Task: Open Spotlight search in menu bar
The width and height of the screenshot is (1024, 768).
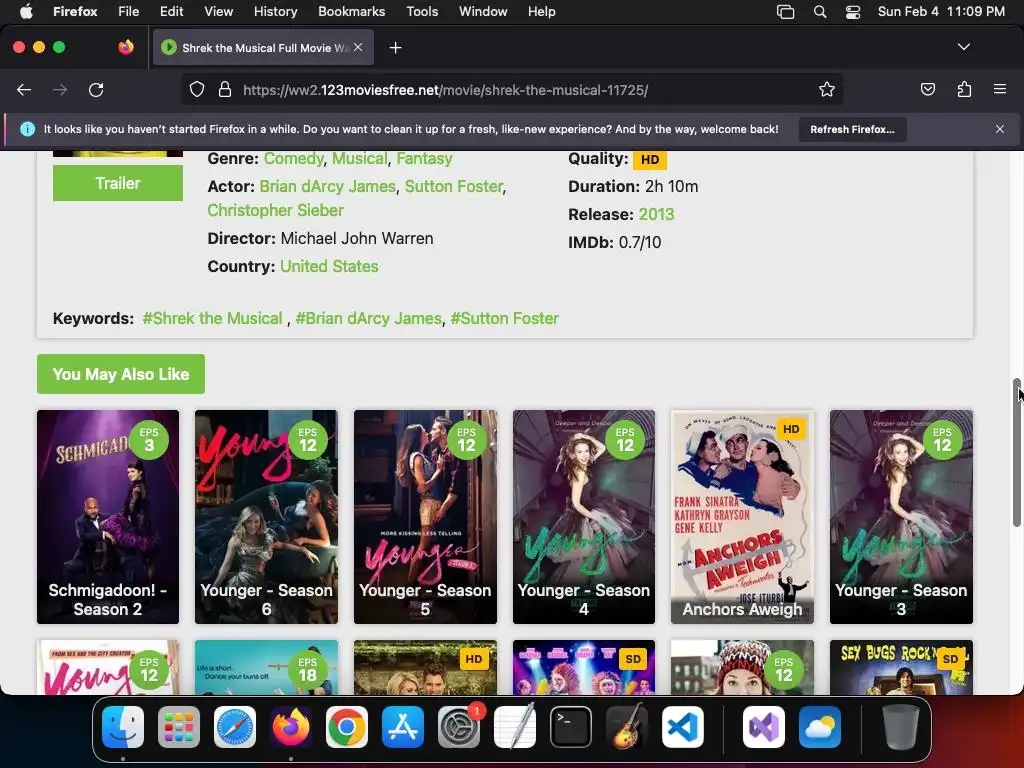Action: [820, 12]
